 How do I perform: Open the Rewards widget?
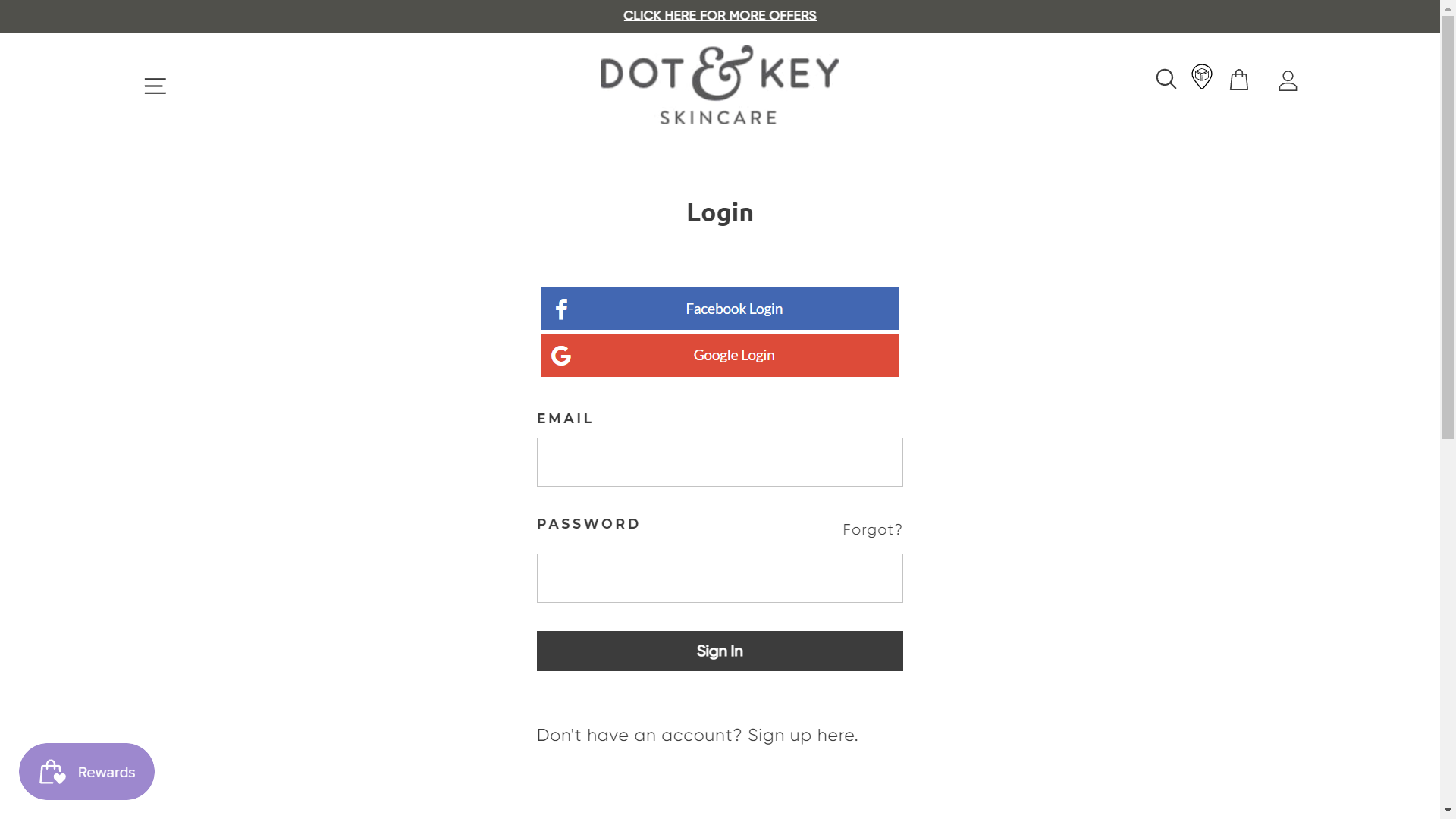pos(86,771)
